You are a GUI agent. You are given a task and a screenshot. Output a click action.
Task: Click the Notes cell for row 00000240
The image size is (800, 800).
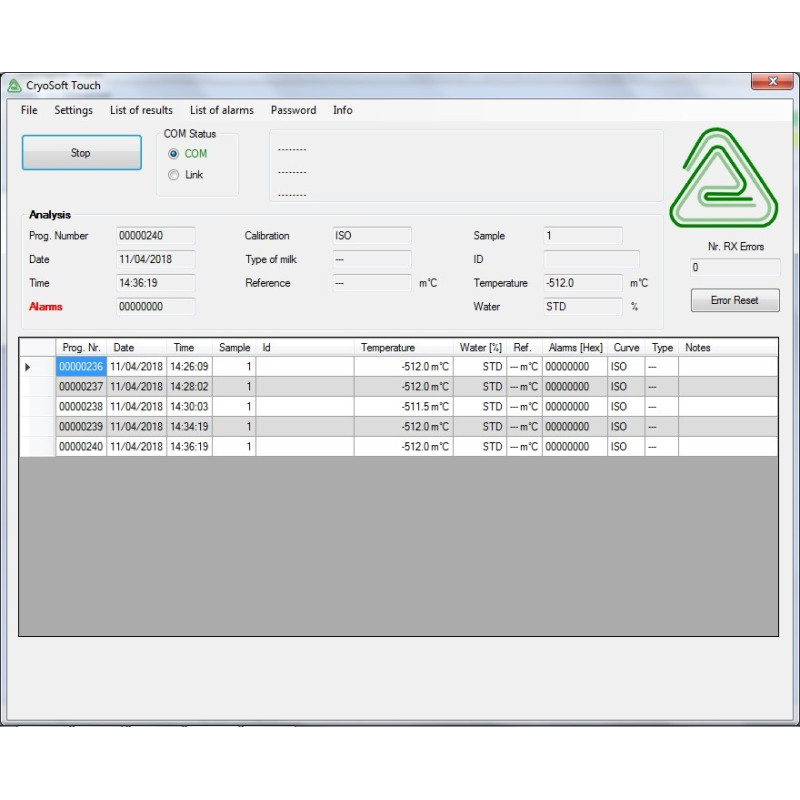coord(727,447)
